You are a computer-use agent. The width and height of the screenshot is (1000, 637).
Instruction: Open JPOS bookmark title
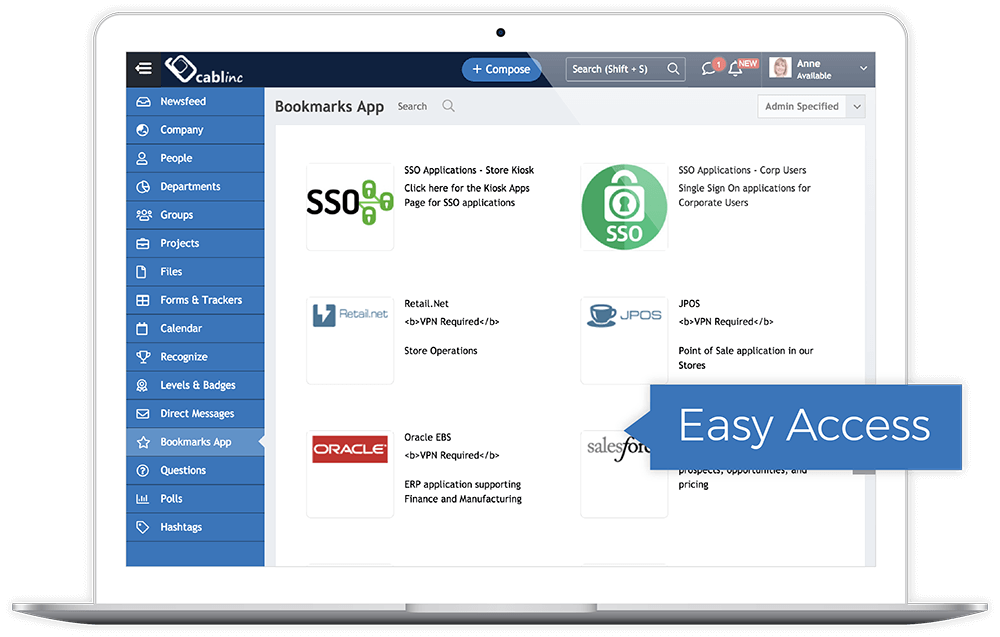point(689,304)
